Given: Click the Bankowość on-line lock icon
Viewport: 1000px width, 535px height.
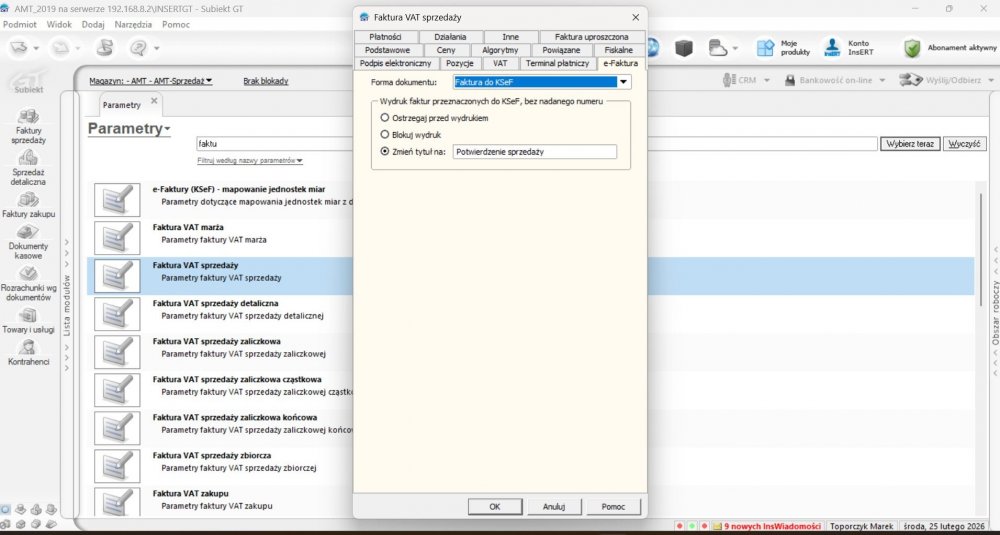Looking at the screenshot, I should [790, 80].
